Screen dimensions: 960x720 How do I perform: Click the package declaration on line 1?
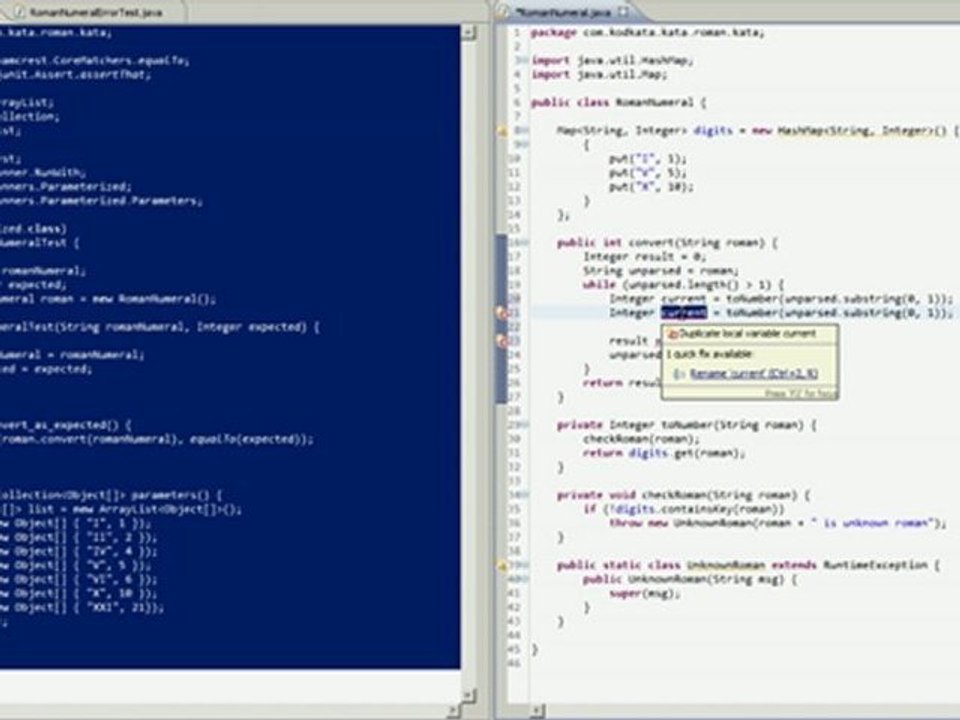point(647,32)
